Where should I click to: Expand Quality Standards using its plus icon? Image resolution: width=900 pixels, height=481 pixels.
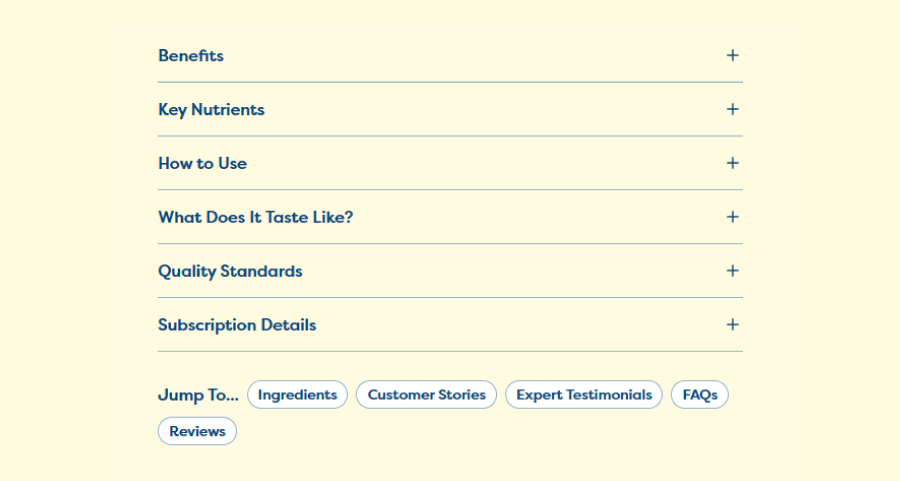coord(732,271)
